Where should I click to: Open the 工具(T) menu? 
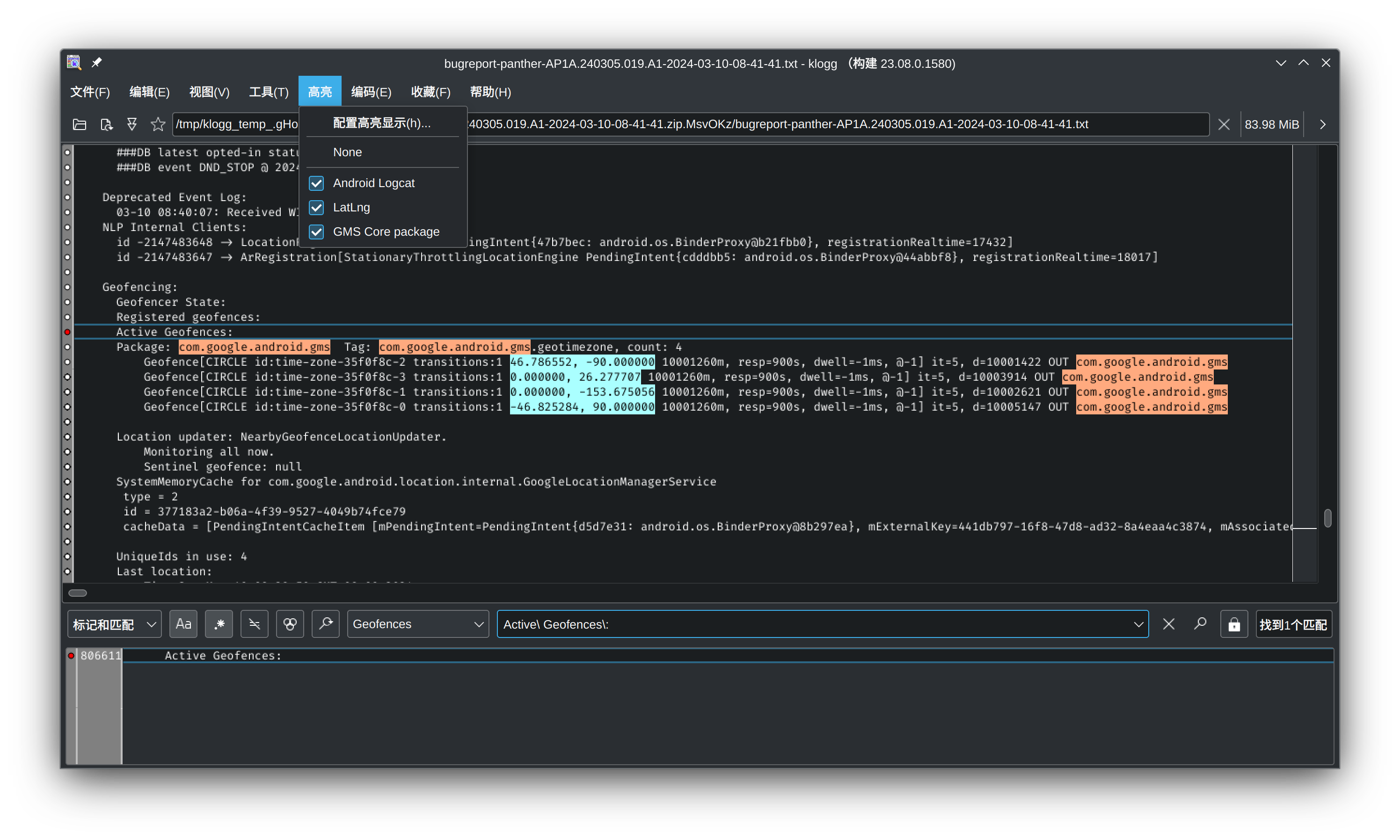coord(269,92)
